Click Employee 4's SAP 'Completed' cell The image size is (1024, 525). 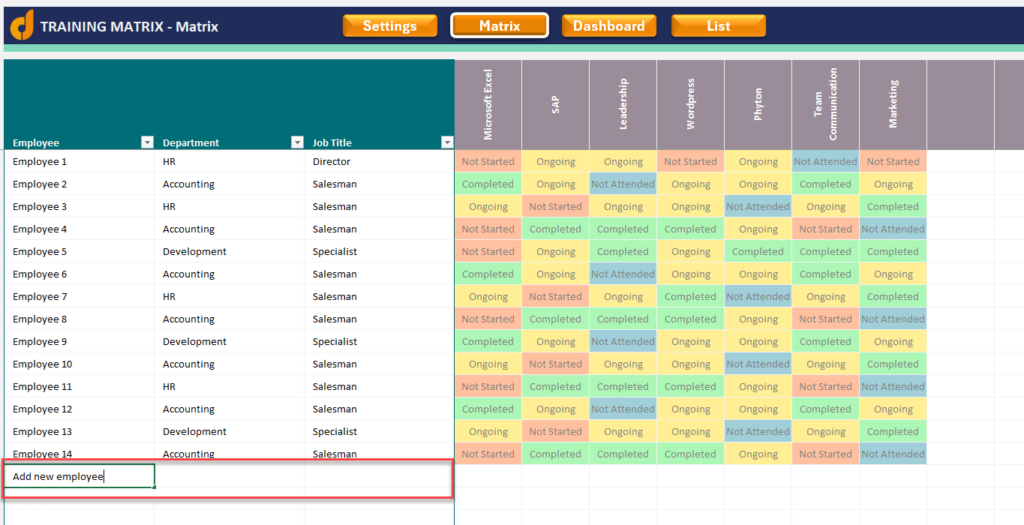[556, 229]
